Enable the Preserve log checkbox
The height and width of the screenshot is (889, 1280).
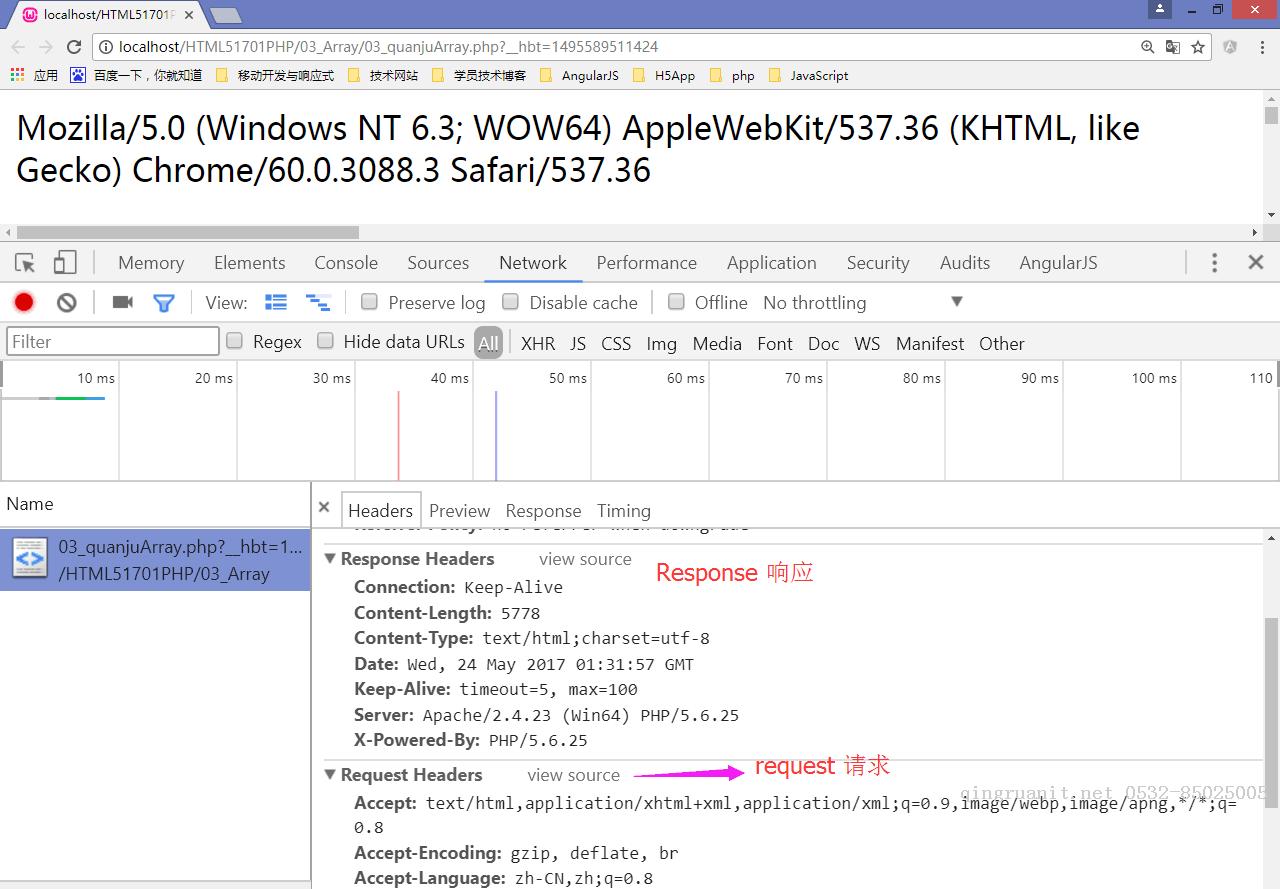click(370, 302)
